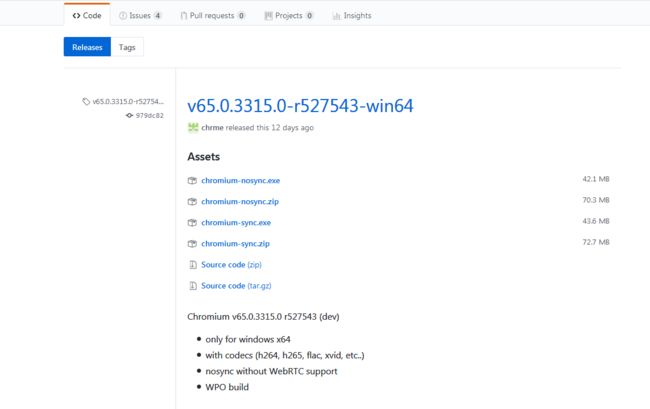Click text 'Chromium v65.0.3315.0 r527543 (dev)'
The image size is (650, 409).
[263, 317]
